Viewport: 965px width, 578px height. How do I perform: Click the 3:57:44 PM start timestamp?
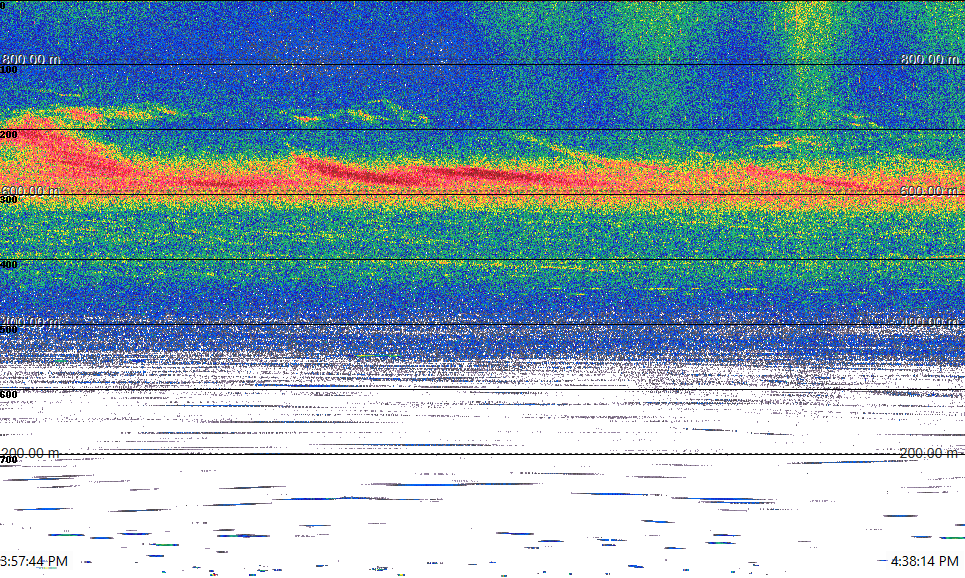(35, 562)
